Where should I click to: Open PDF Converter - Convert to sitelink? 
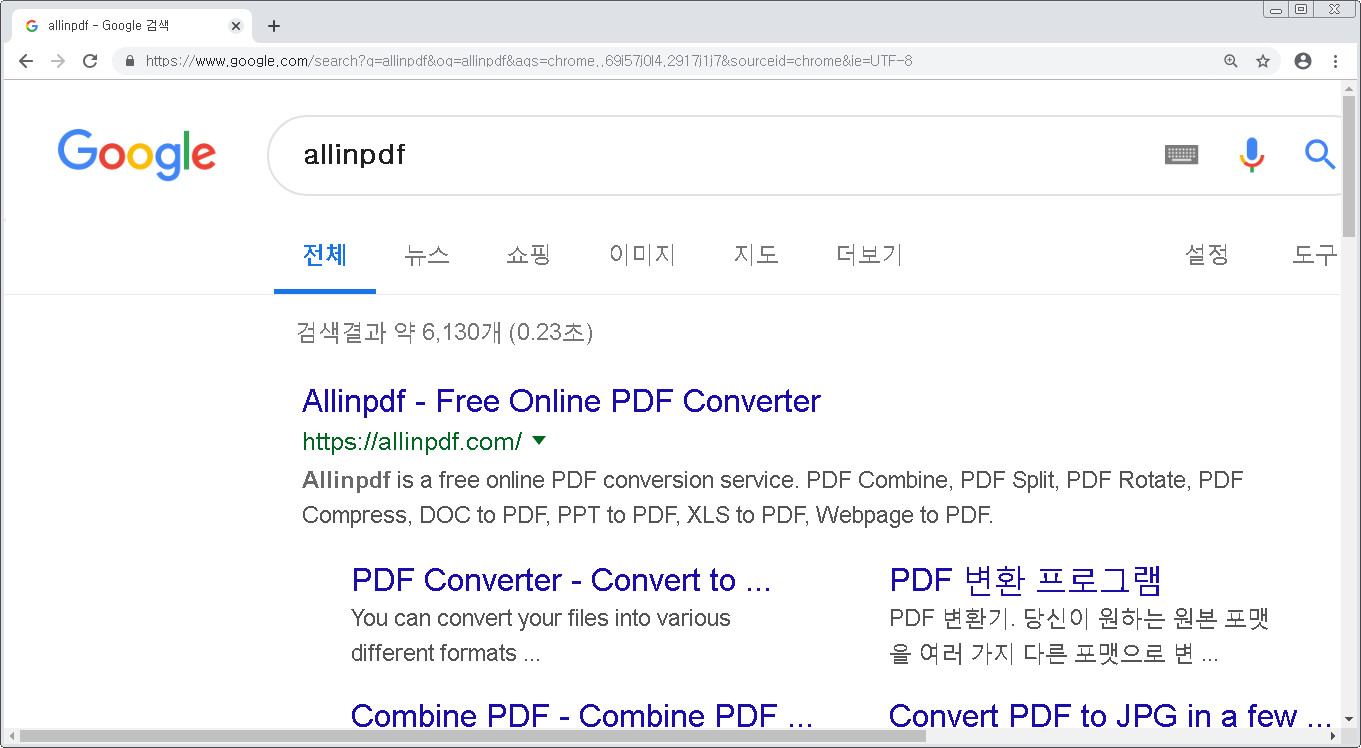561,580
